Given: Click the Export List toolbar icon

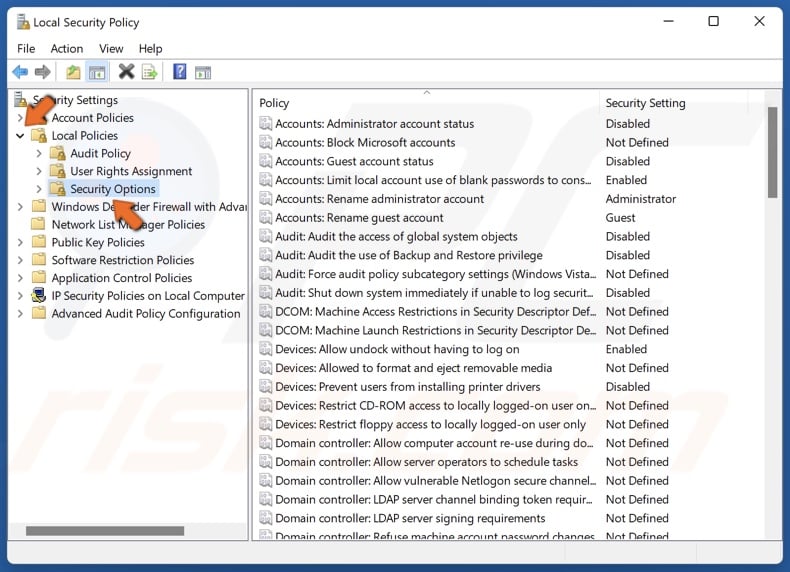Looking at the screenshot, I should 149,72.
